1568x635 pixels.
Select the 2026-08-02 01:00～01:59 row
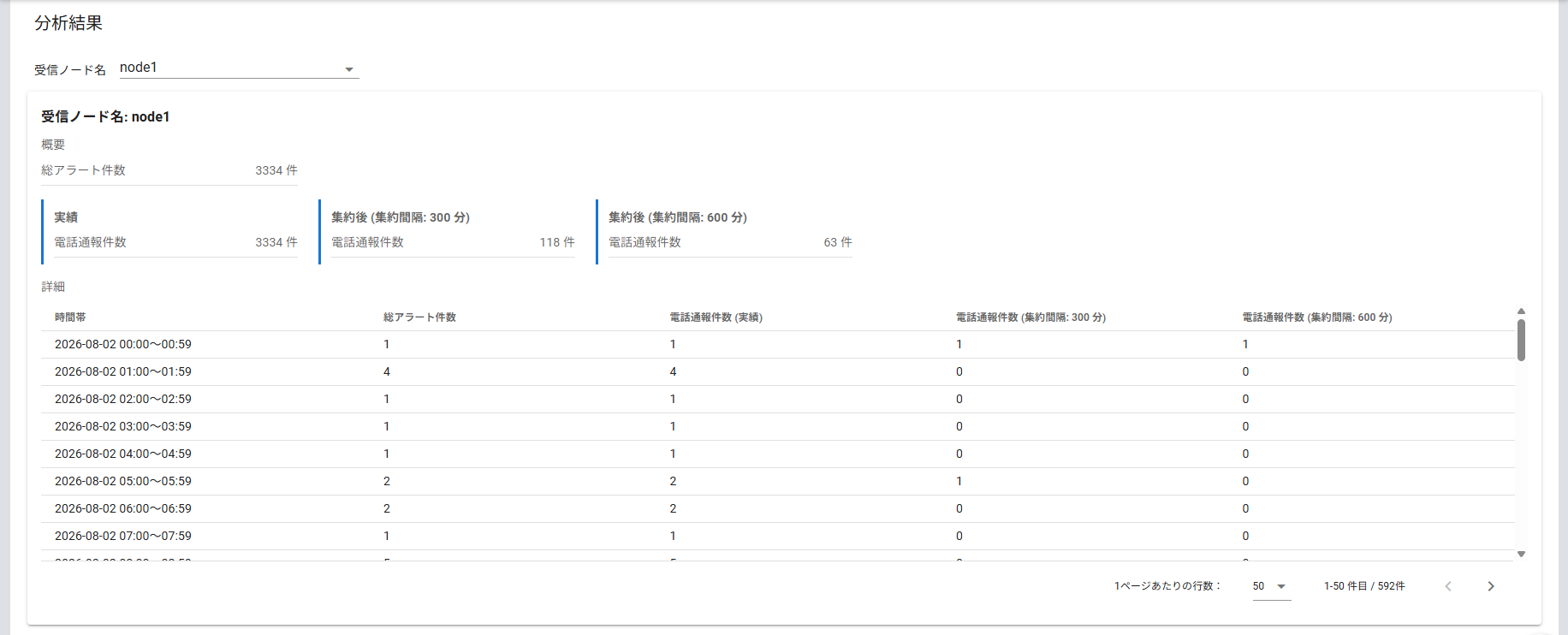pos(778,372)
